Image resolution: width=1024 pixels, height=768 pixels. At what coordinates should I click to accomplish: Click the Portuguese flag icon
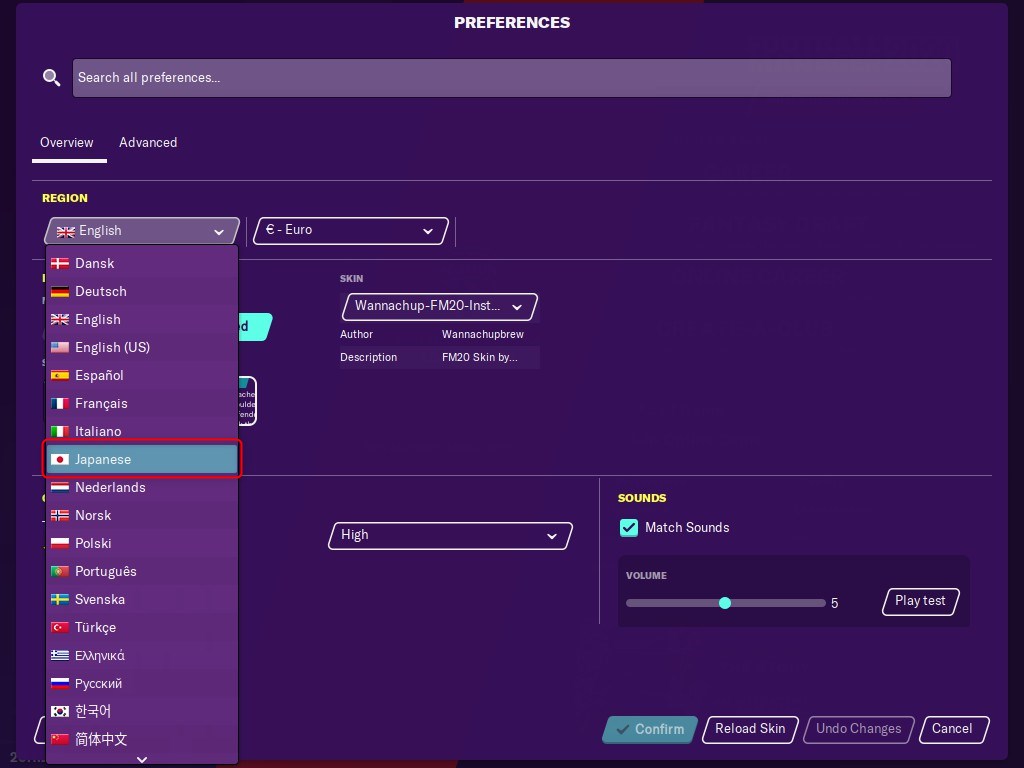[x=59, y=571]
